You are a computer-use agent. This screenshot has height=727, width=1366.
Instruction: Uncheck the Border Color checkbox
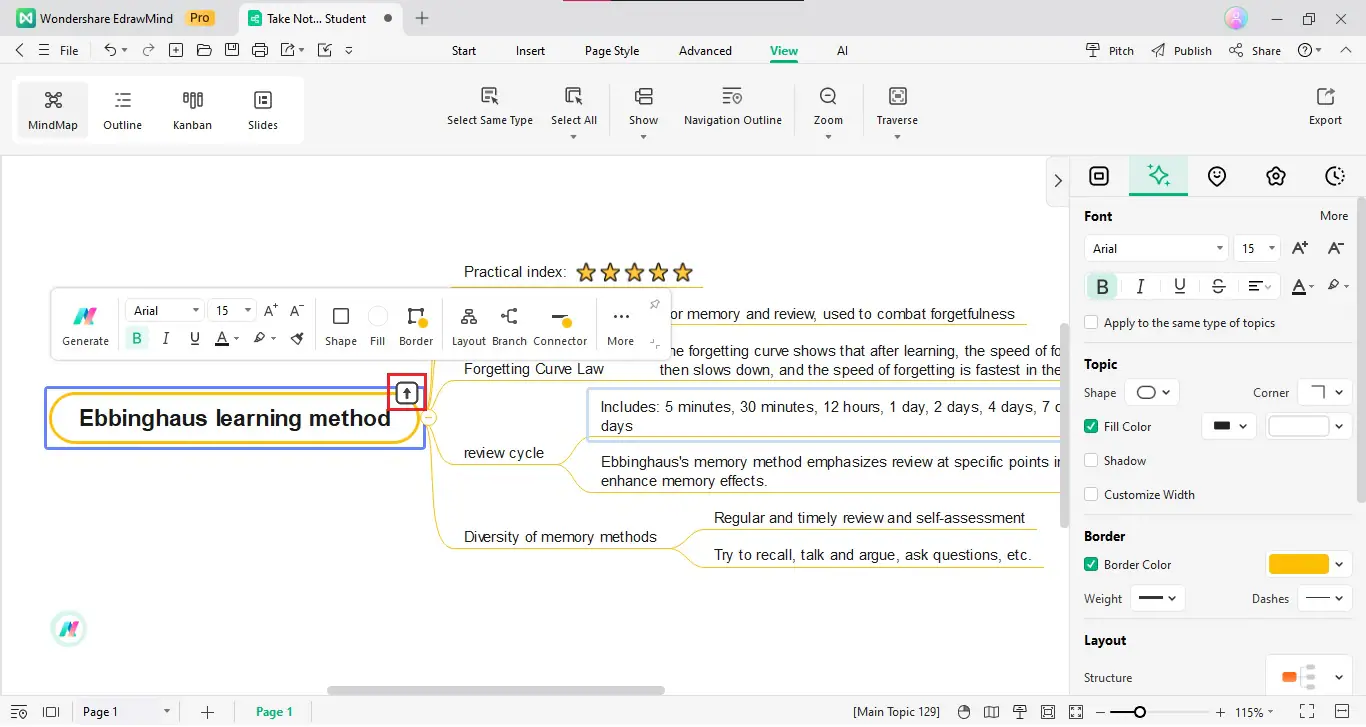pos(1091,564)
